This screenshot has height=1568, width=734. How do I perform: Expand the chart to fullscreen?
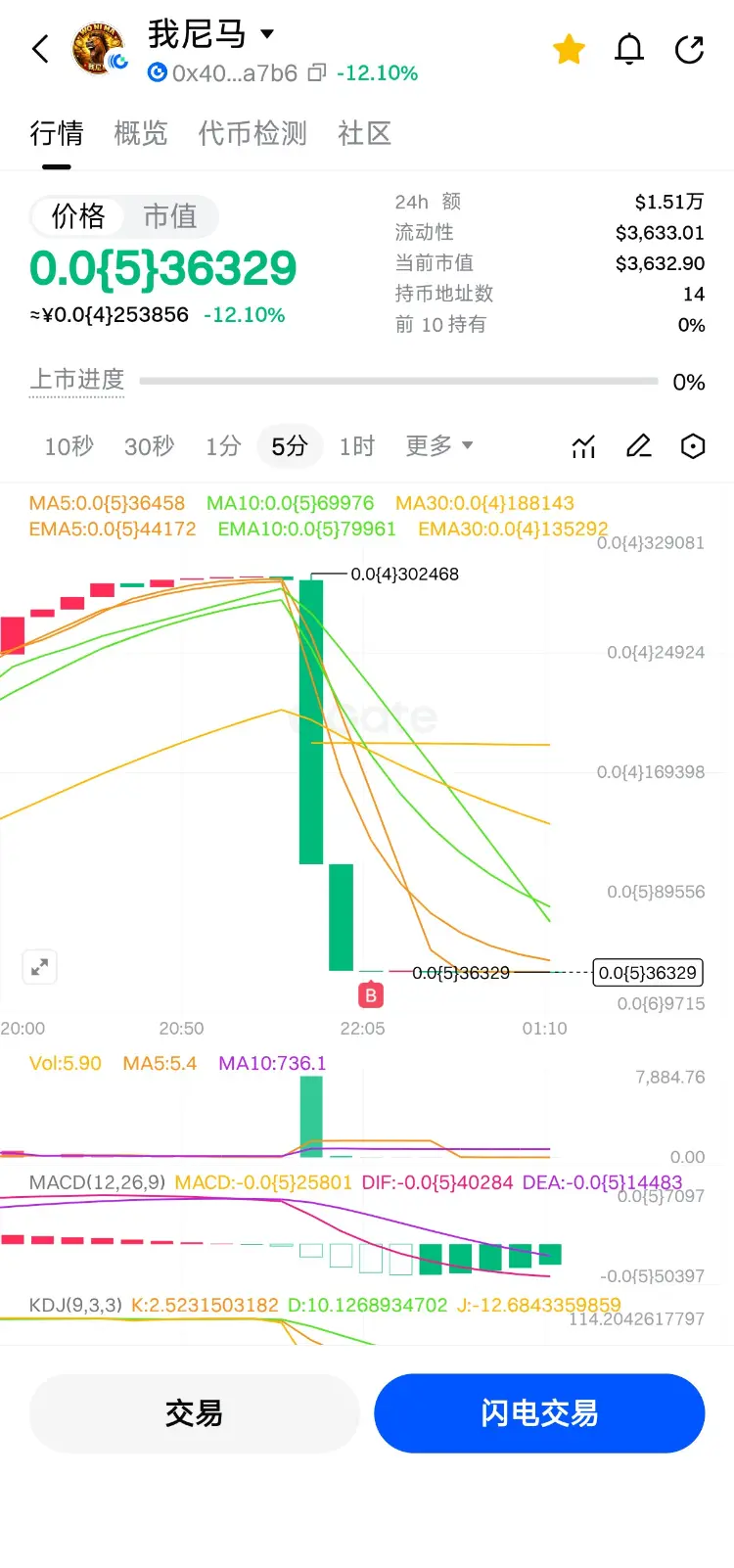pyautogui.click(x=40, y=967)
